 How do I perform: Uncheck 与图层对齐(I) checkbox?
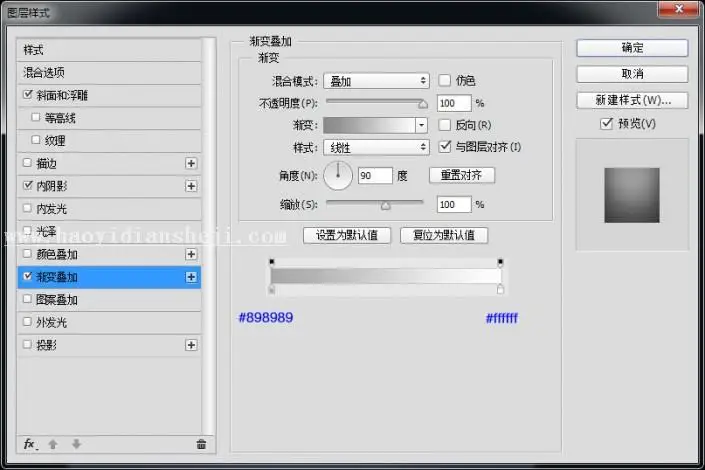(x=445, y=147)
